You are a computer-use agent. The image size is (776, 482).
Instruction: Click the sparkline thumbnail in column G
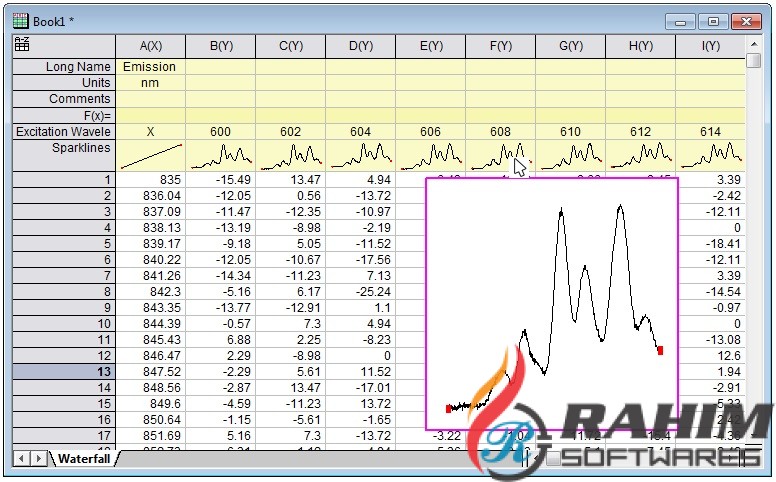point(571,156)
